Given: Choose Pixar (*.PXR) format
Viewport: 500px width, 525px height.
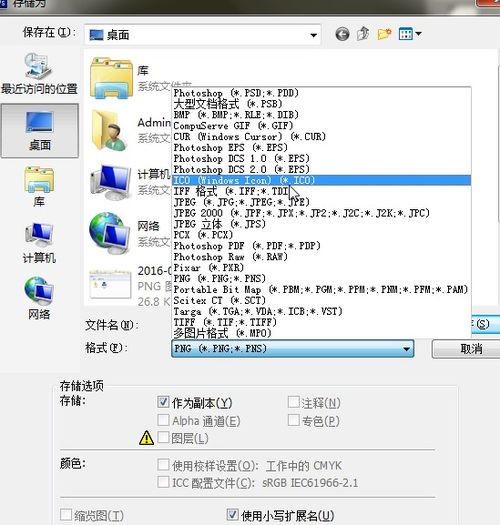Looking at the screenshot, I should (322, 268).
